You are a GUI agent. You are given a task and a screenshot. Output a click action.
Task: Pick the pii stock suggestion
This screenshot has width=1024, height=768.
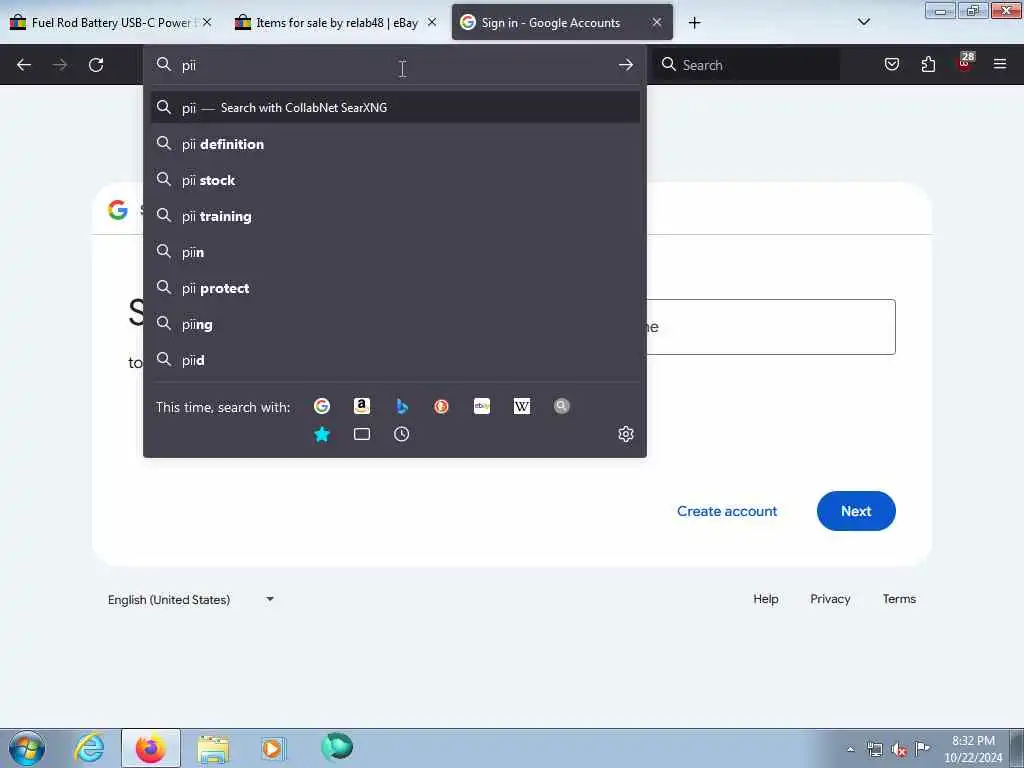click(x=395, y=180)
